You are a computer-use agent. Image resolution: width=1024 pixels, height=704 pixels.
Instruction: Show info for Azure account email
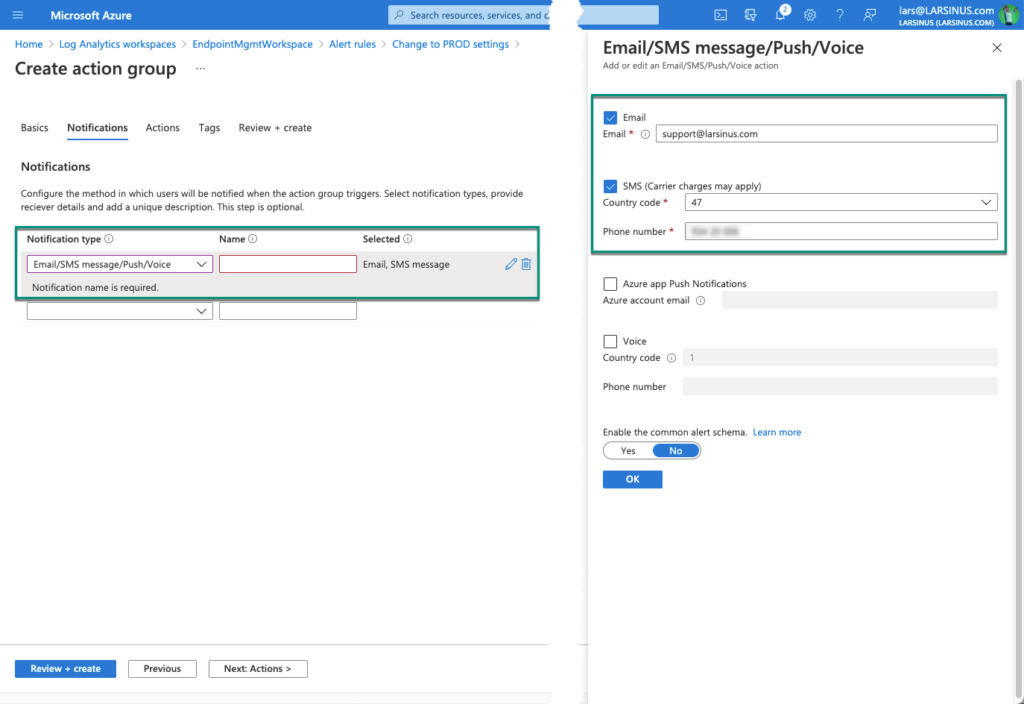pos(701,300)
